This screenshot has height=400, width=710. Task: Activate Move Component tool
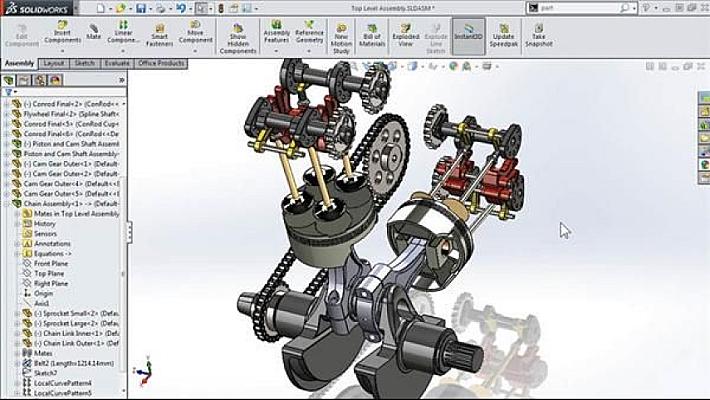196,32
